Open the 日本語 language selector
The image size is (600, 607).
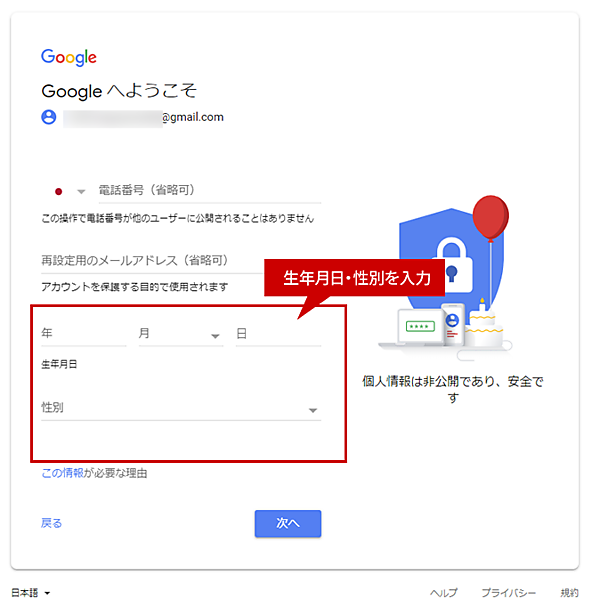31,592
